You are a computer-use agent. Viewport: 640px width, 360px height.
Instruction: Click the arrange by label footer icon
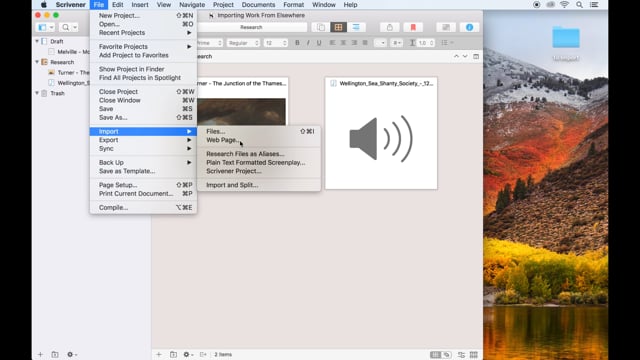(x=461, y=354)
